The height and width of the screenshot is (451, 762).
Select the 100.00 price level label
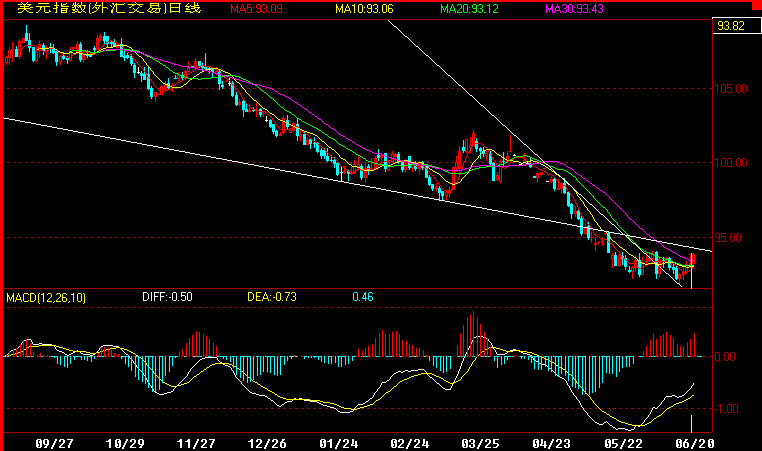(x=733, y=163)
